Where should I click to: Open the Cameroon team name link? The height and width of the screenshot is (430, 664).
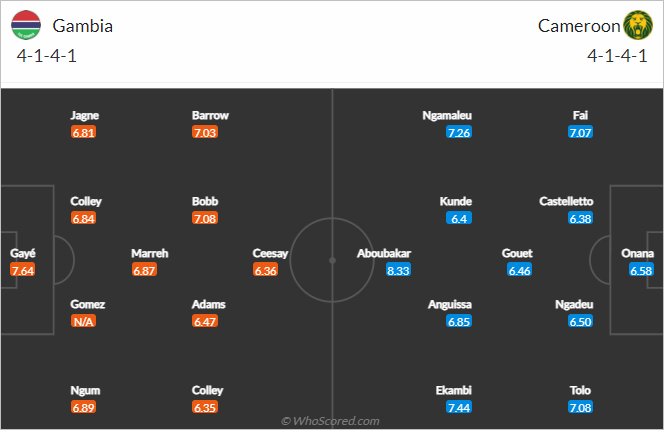pos(579,26)
